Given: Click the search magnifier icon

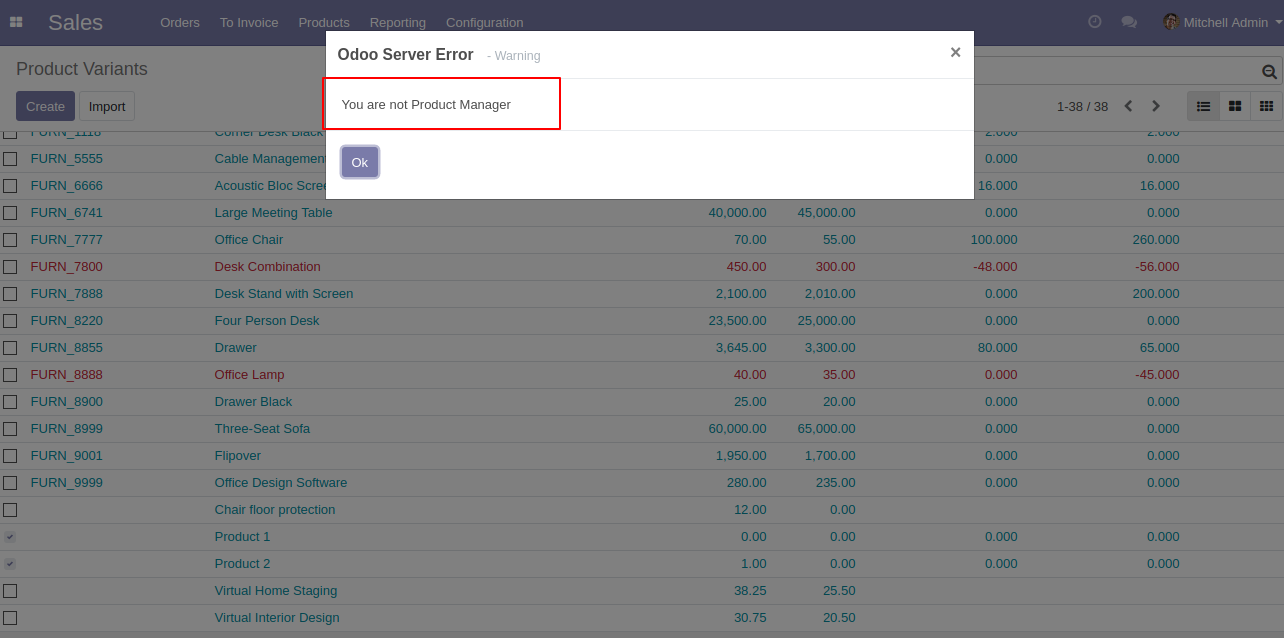Looking at the screenshot, I should tap(1269, 71).
